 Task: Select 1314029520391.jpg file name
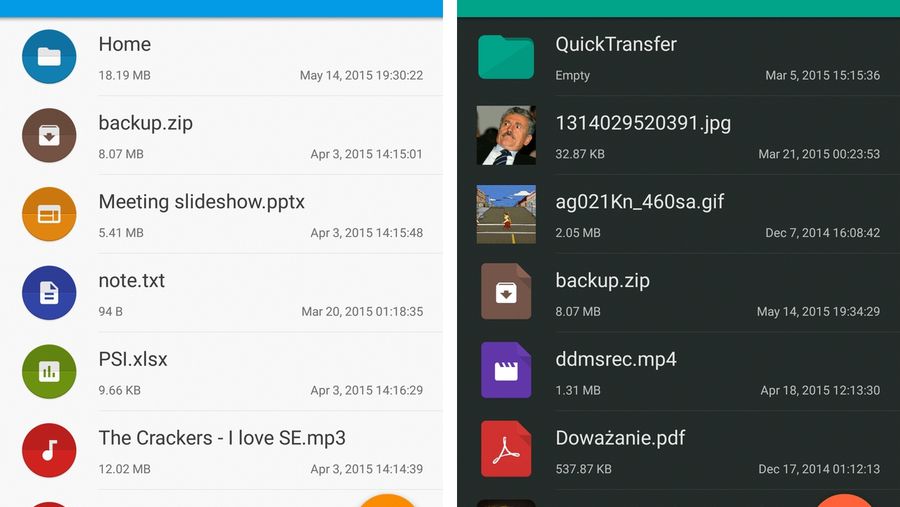[643, 123]
